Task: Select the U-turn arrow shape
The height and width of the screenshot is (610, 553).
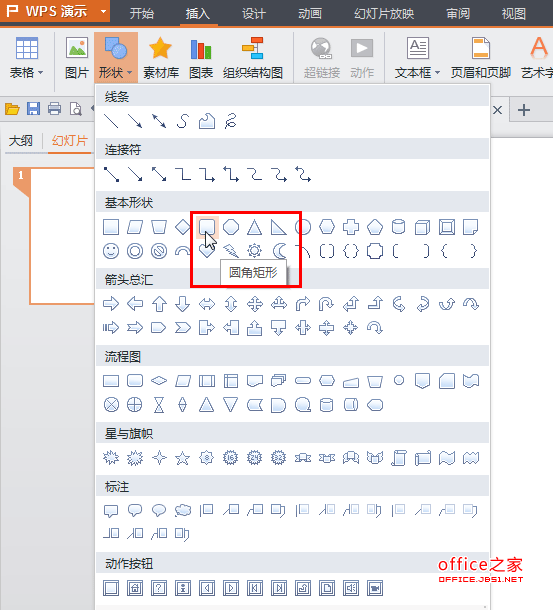Action: 327,304
